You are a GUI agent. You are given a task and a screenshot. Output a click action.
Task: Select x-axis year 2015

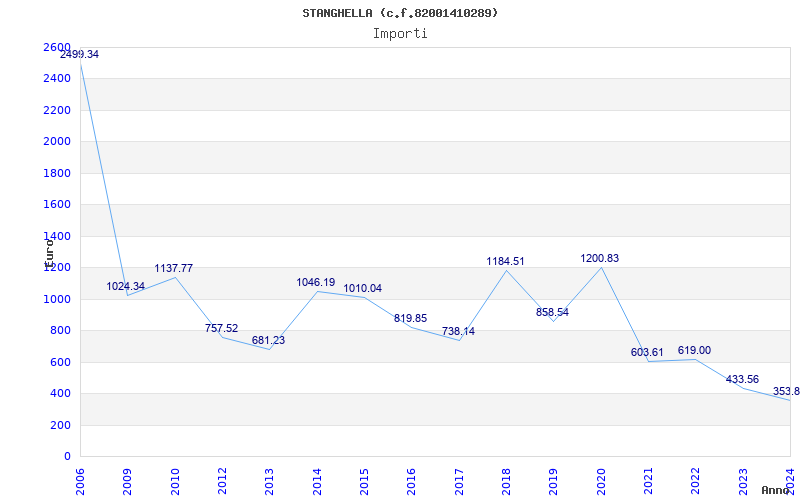click(x=364, y=481)
